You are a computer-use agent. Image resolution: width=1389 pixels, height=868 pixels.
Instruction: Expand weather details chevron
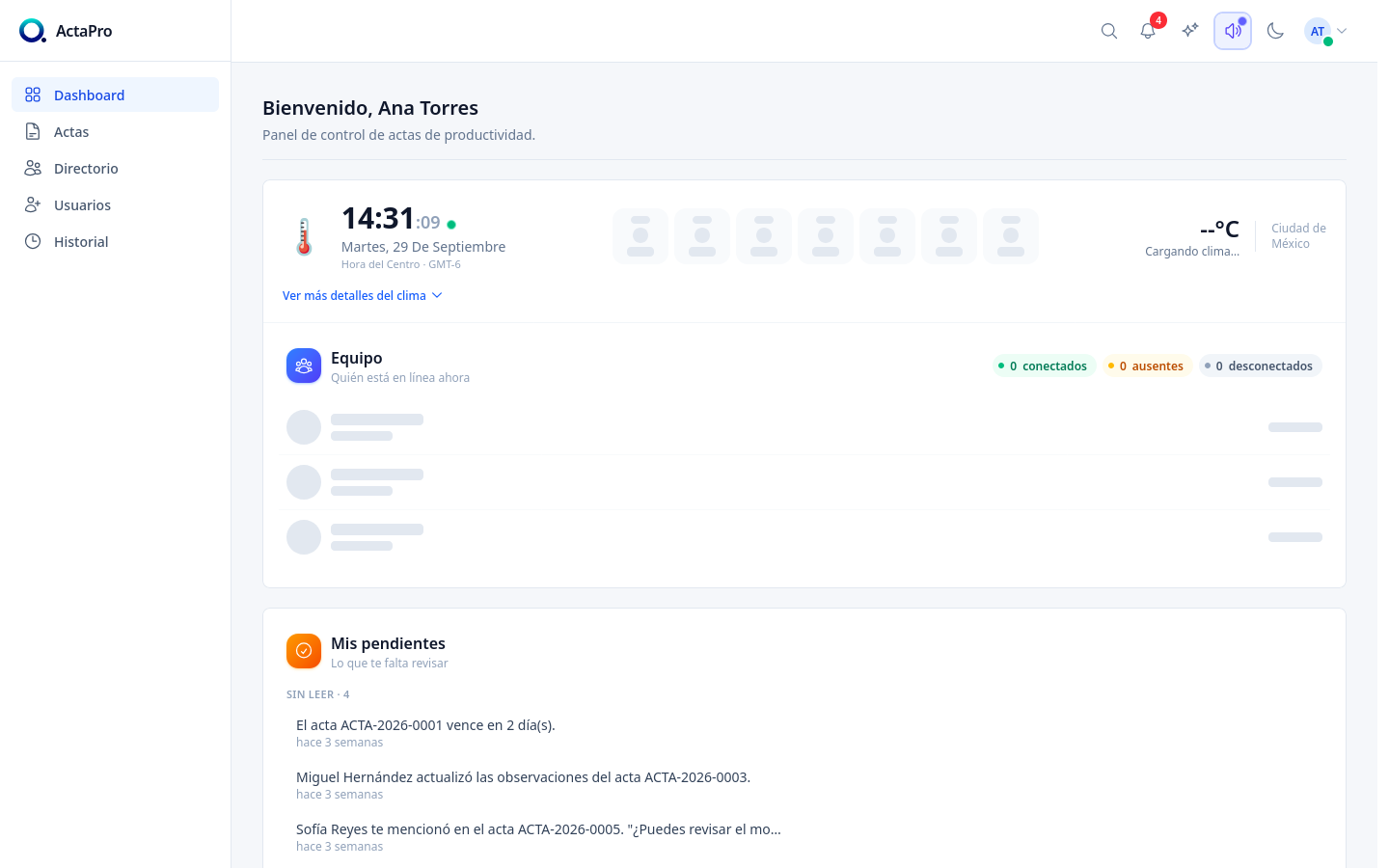[437, 295]
